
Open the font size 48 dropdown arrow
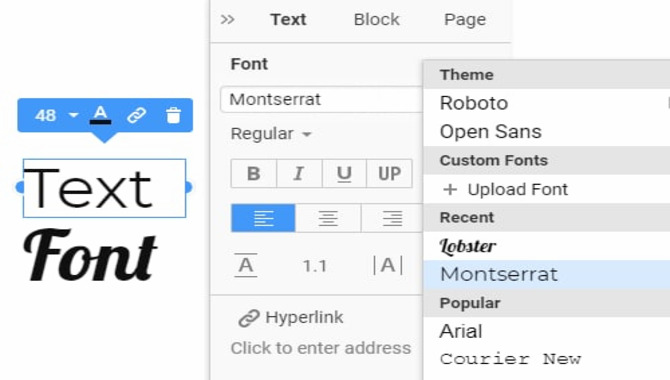click(x=73, y=115)
